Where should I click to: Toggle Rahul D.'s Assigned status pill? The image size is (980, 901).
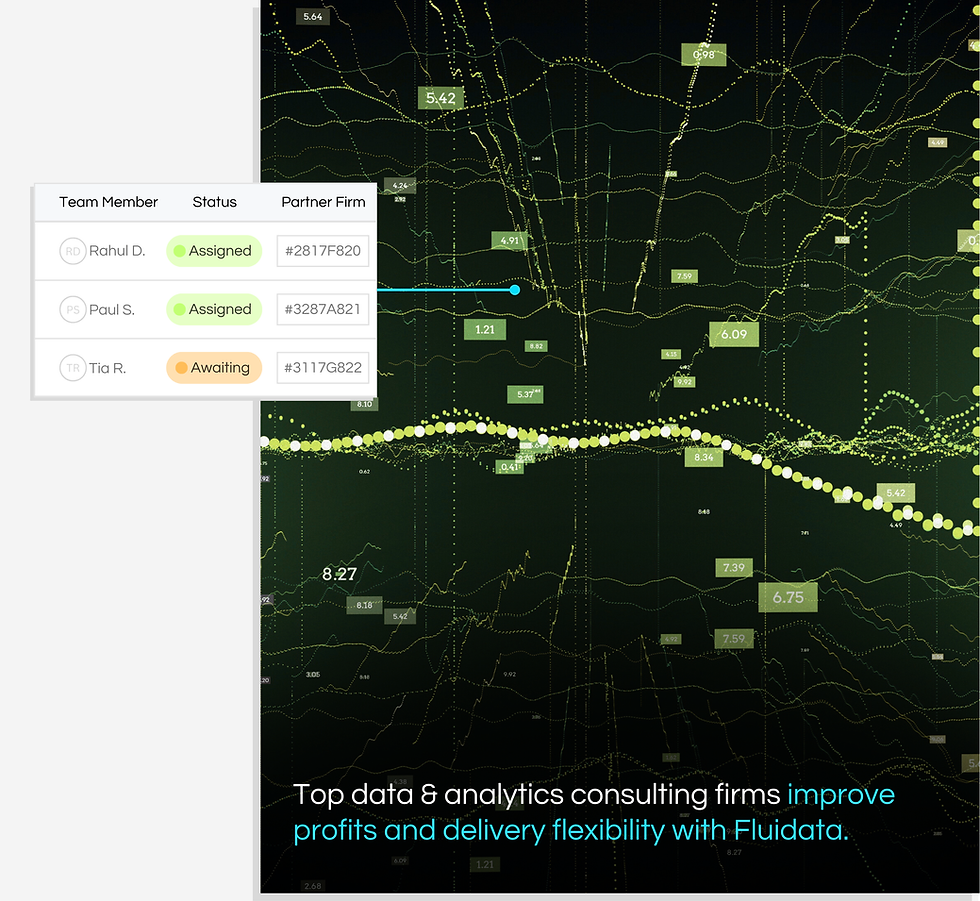point(213,251)
